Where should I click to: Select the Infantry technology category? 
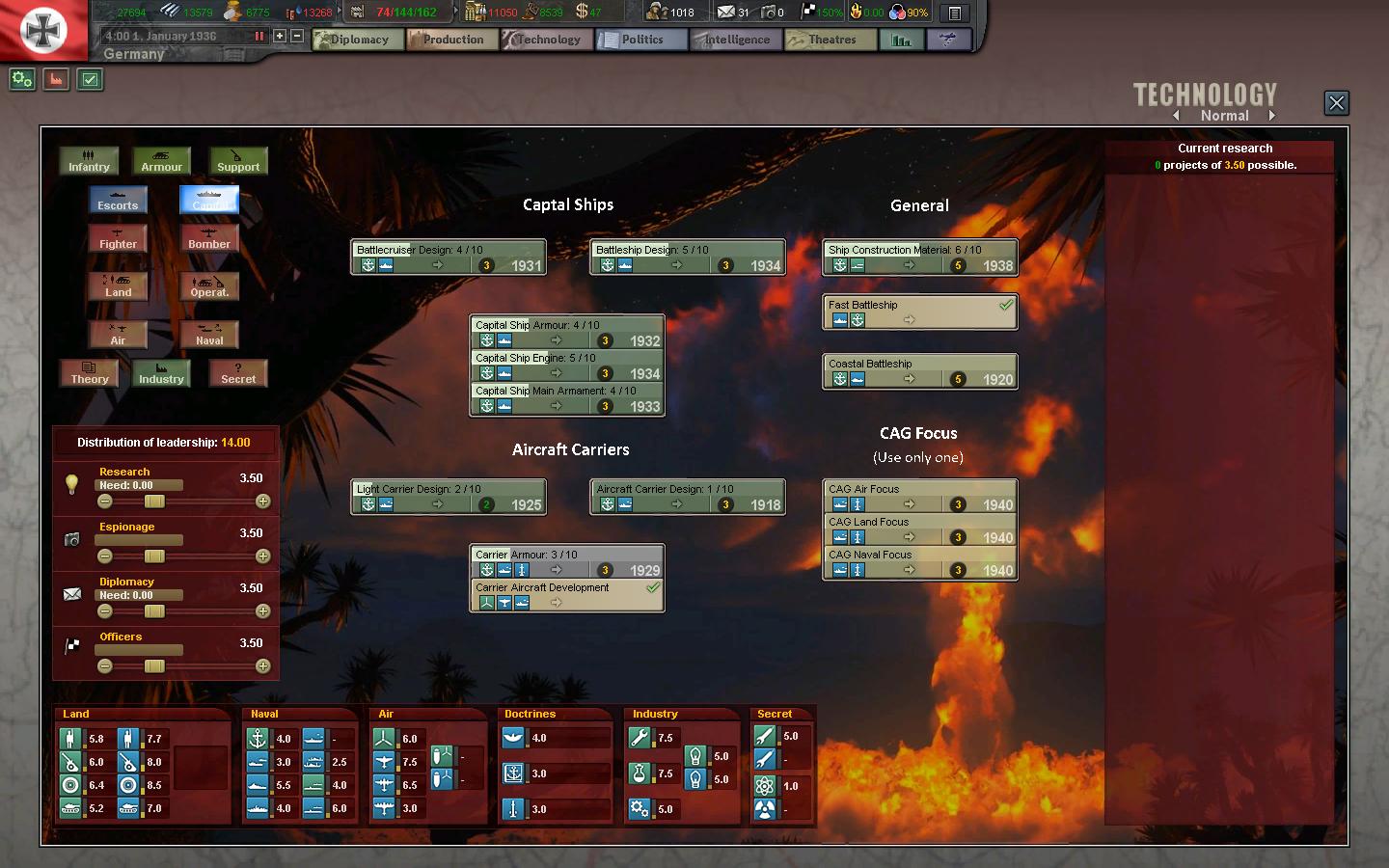[x=89, y=161]
